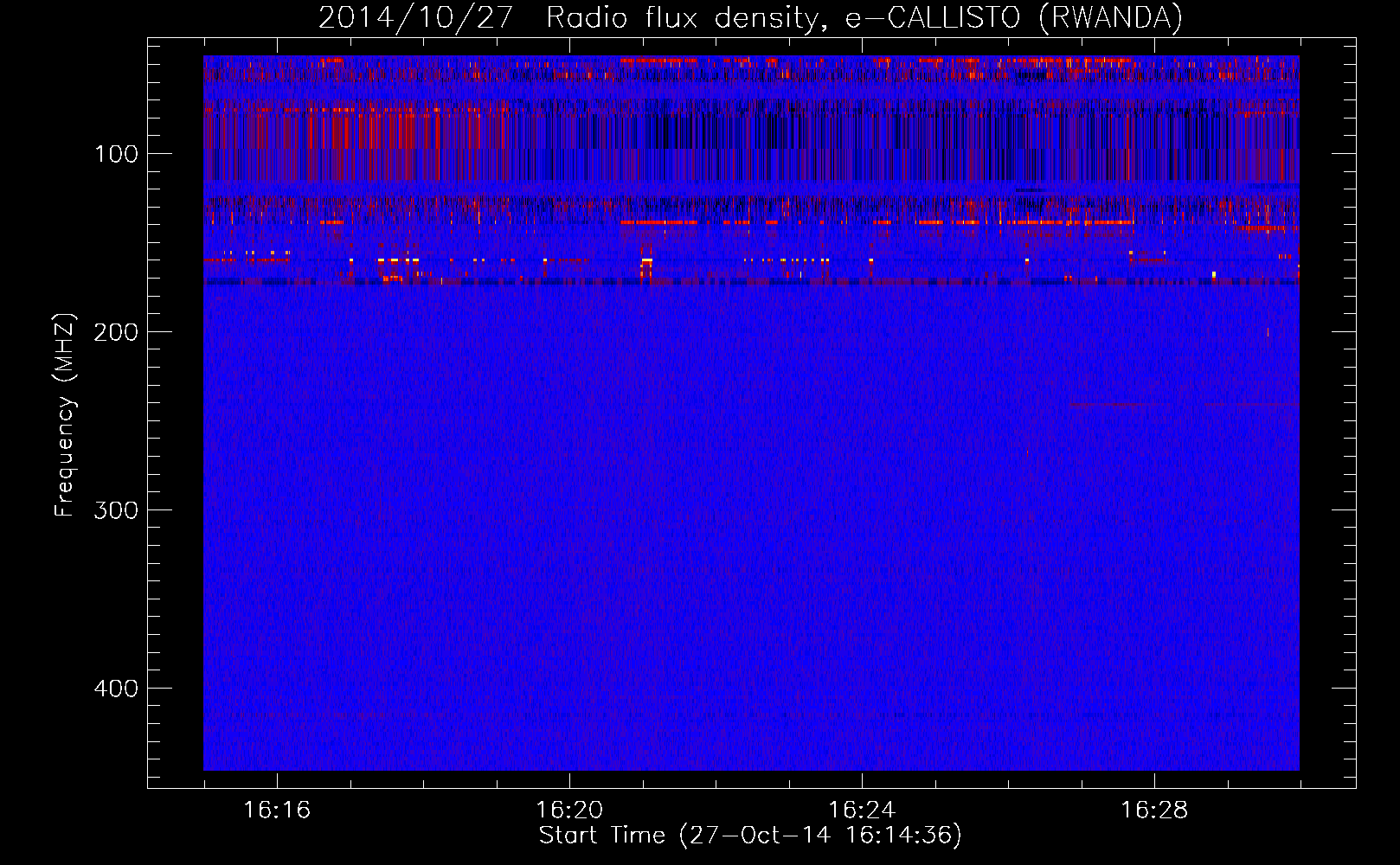The image size is (1400, 865).
Task: Click the 400 frequency tick label
Action: (x=116, y=689)
